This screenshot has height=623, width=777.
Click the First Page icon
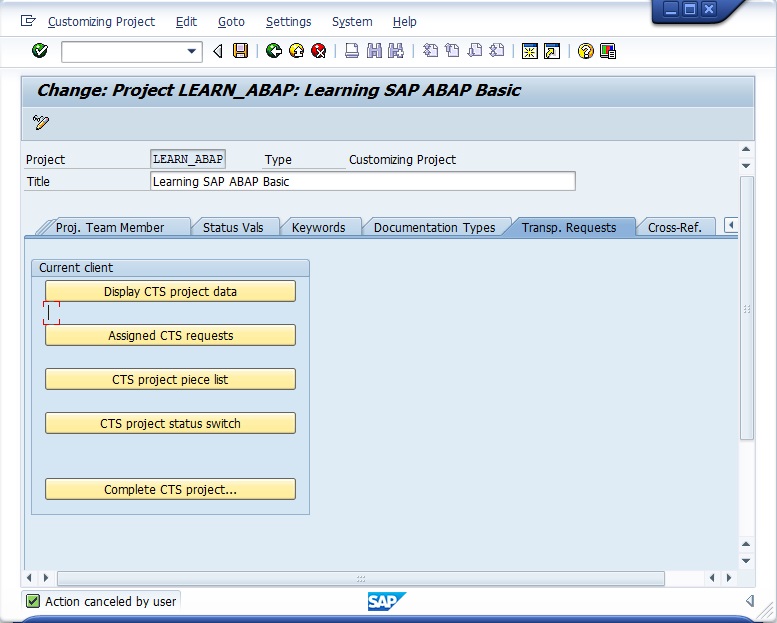coord(430,51)
